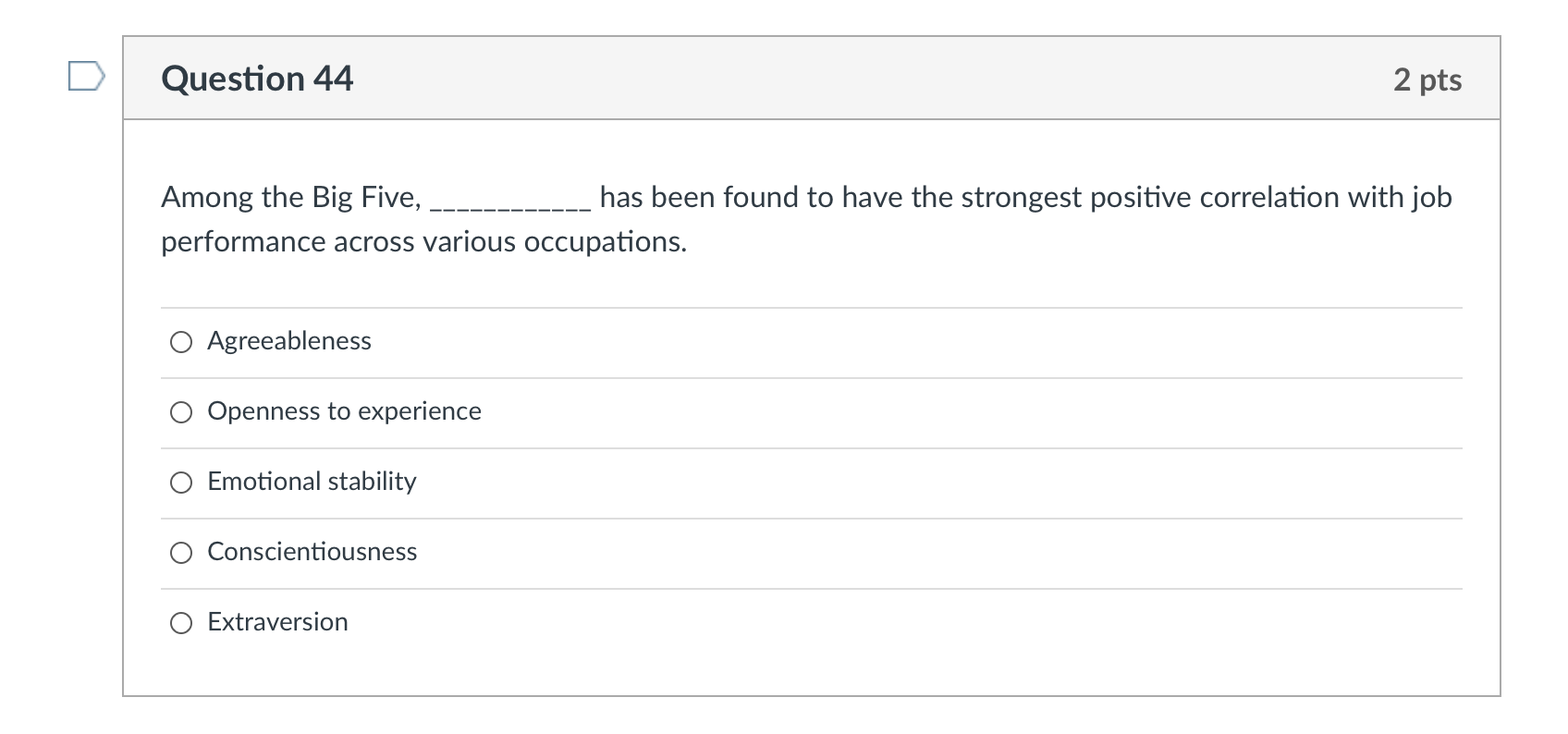Select the Conscientiousness radio button
1568x734 pixels.
[180, 552]
